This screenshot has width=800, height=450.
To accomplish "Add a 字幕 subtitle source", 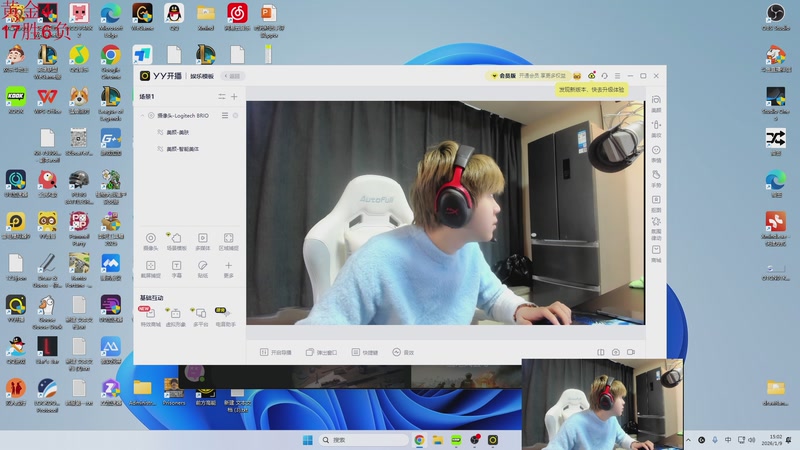I will (x=177, y=269).
